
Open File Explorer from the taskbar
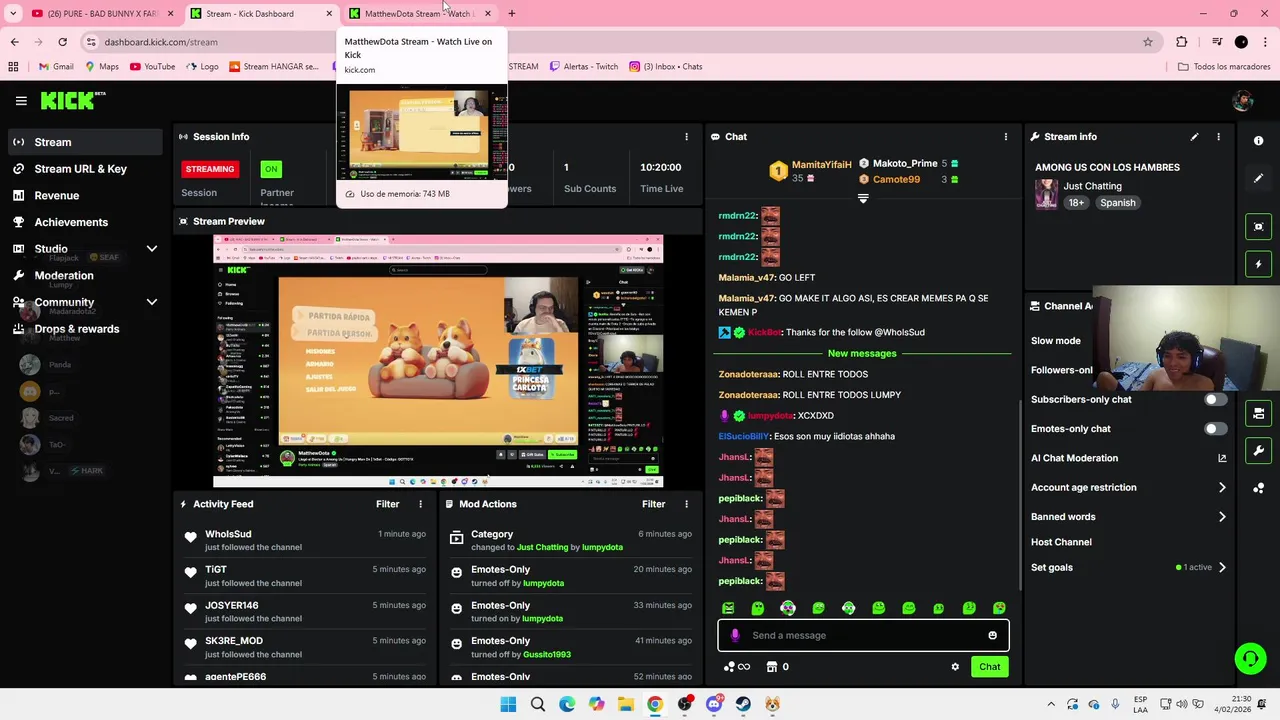[626, 704]
